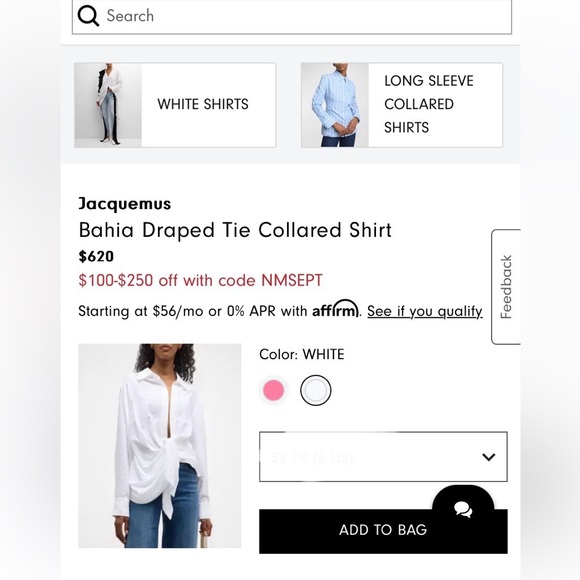
Task: Click the blue striped shirt thumbnail
Action: pos(335,105)
